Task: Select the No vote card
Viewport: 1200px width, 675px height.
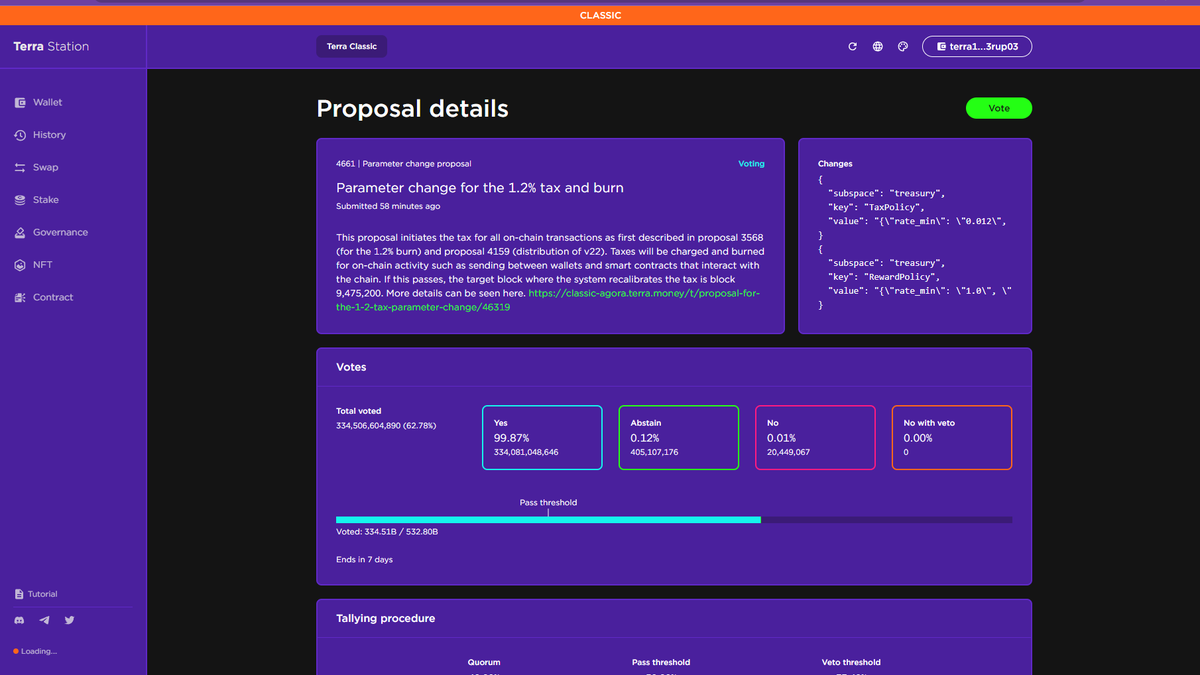Action: (x=815, y=437)
